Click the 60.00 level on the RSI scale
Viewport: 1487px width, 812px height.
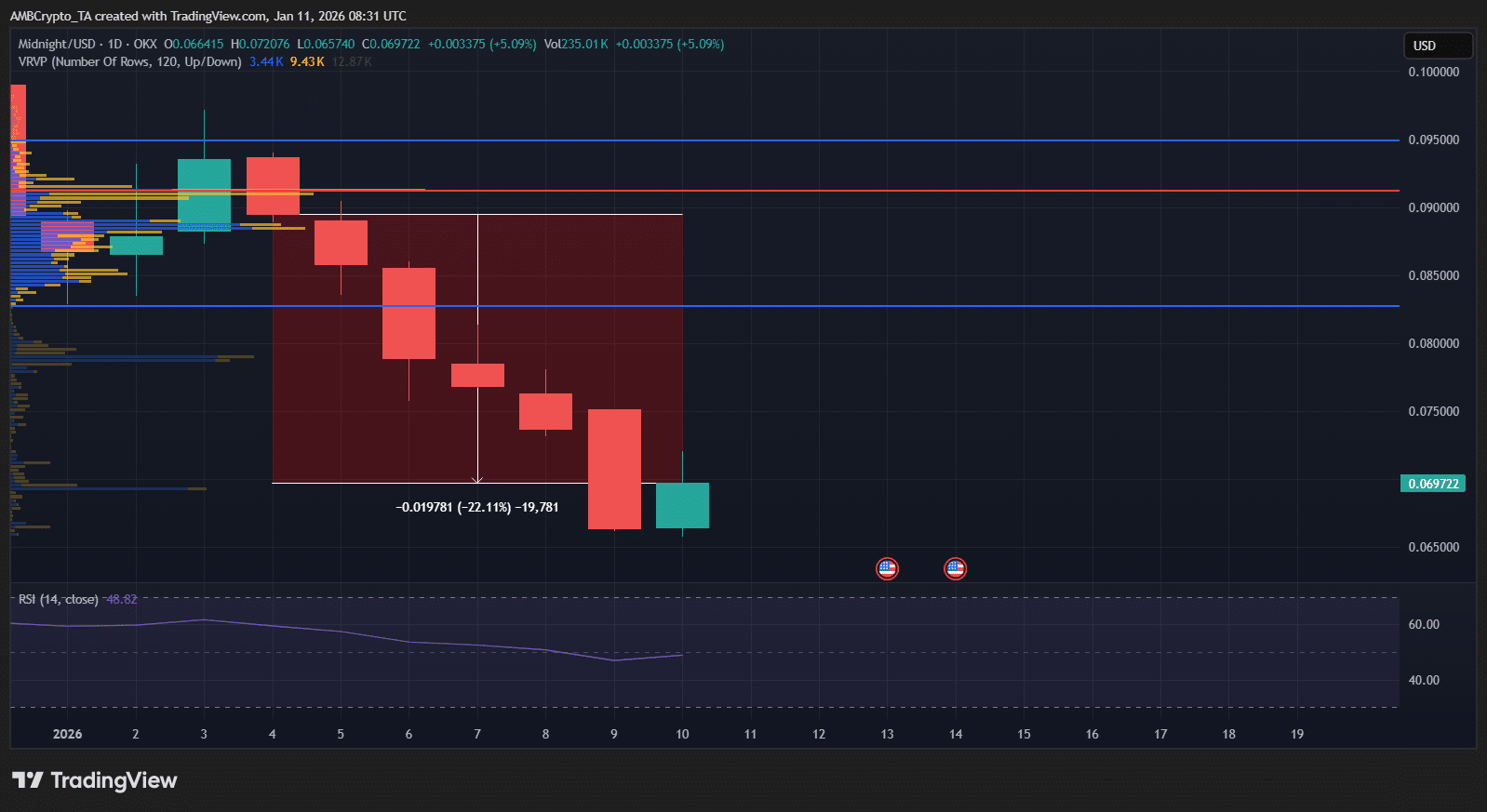(x=1423, y=624)
